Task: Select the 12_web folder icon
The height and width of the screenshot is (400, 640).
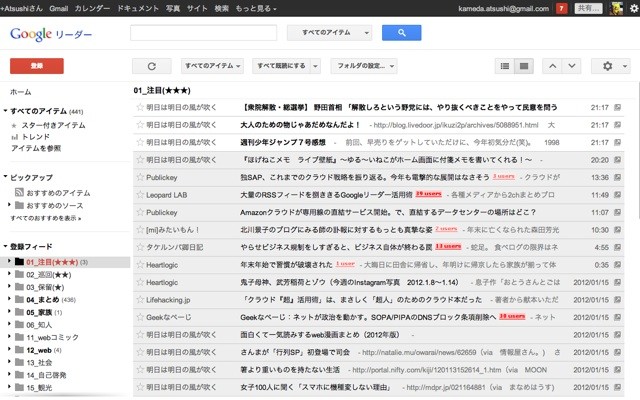Action: [x=19, y=350]
